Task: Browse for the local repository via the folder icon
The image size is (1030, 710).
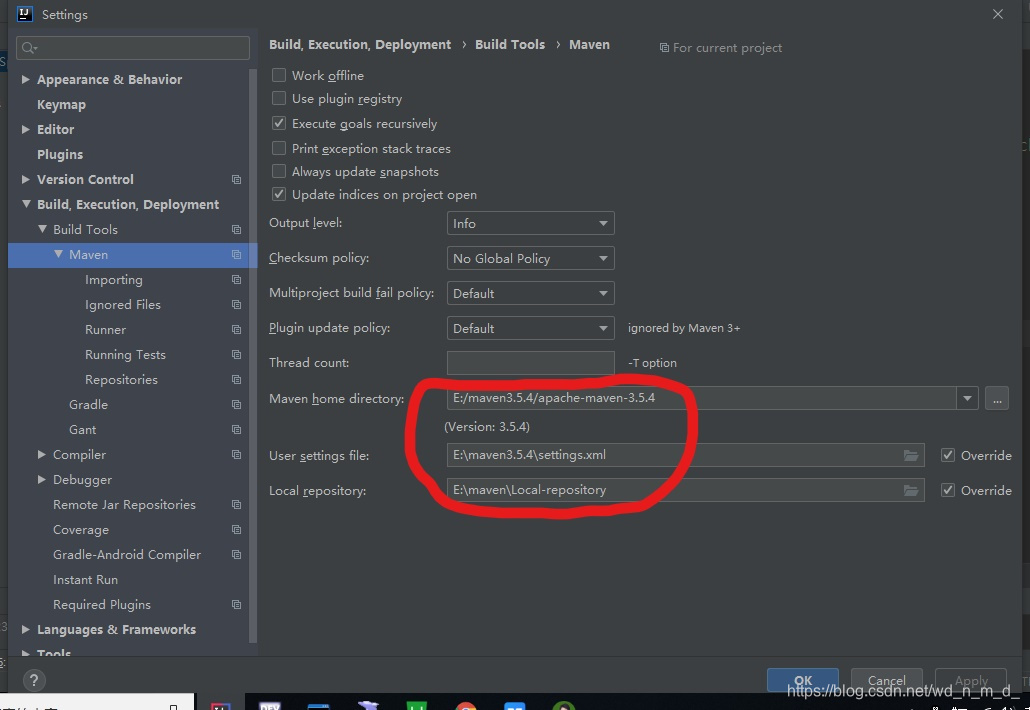Action: 910,490
